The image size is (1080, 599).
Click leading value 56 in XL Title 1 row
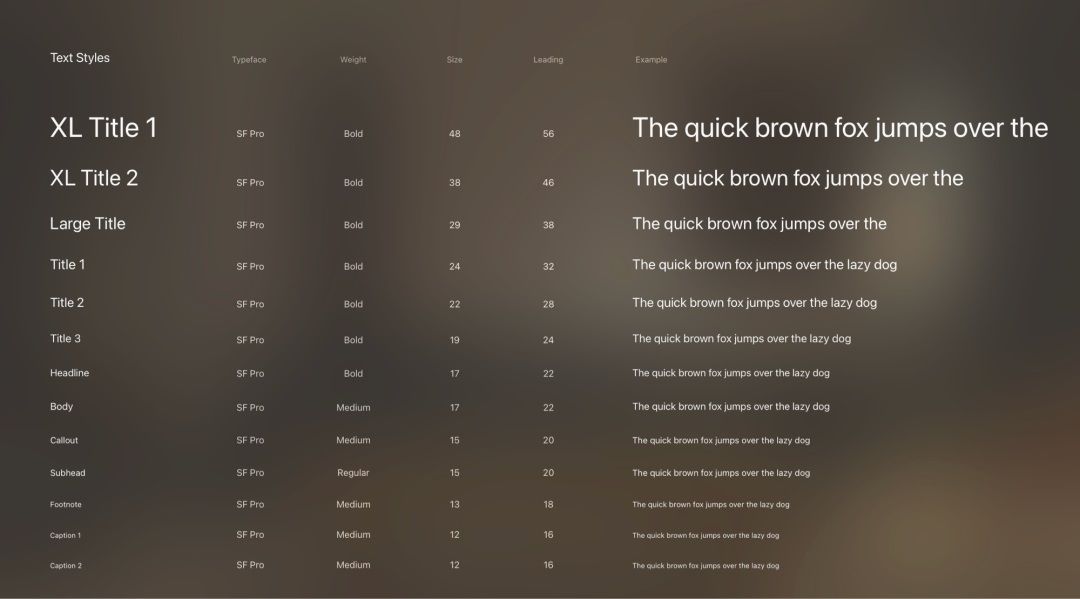(548, 134)
